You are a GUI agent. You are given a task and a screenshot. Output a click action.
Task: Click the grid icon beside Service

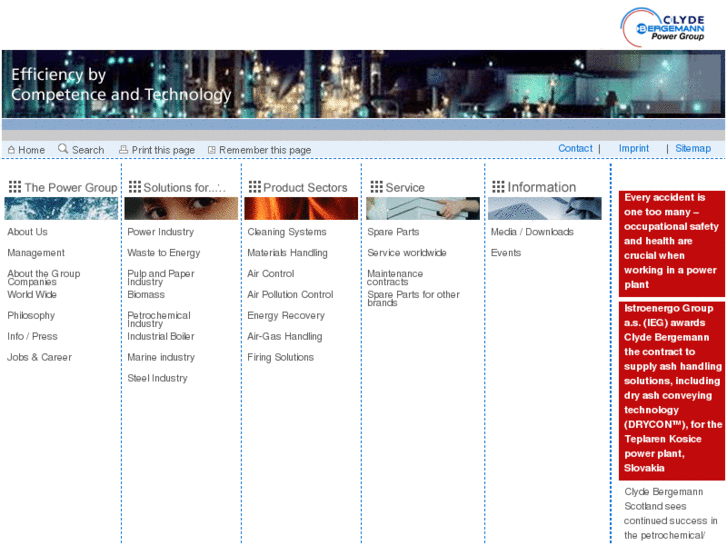point(376,187)
